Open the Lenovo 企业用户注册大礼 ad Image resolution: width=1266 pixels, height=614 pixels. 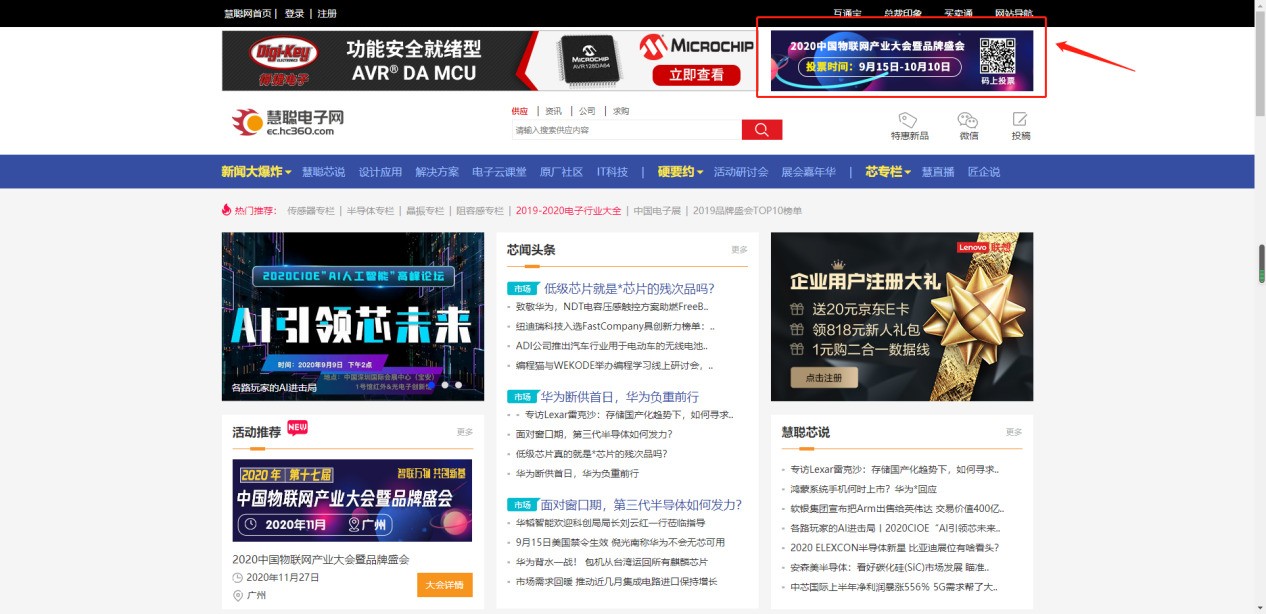coord(902,316)
